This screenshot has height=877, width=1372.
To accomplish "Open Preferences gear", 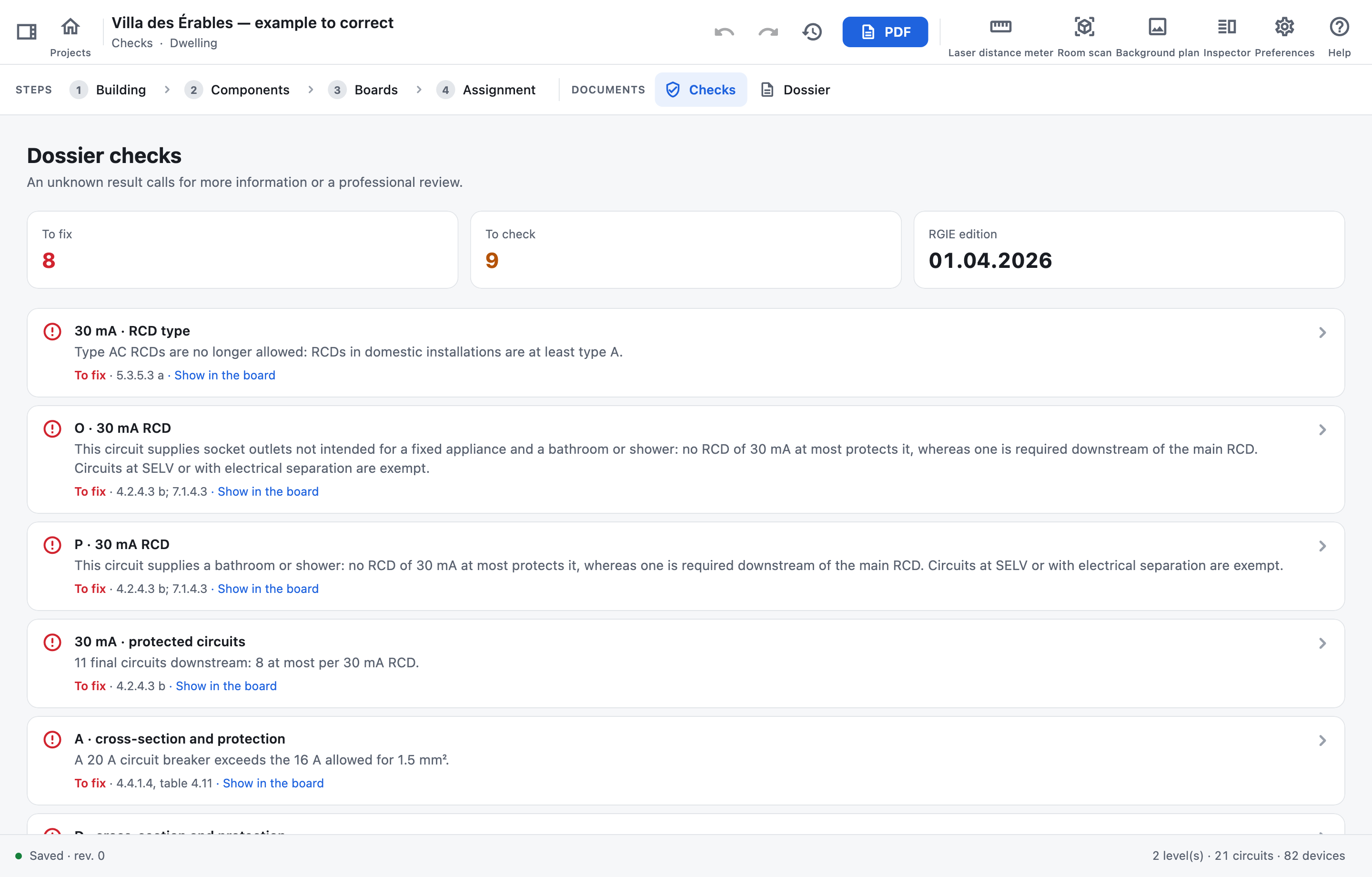I will click(1284, 37).
